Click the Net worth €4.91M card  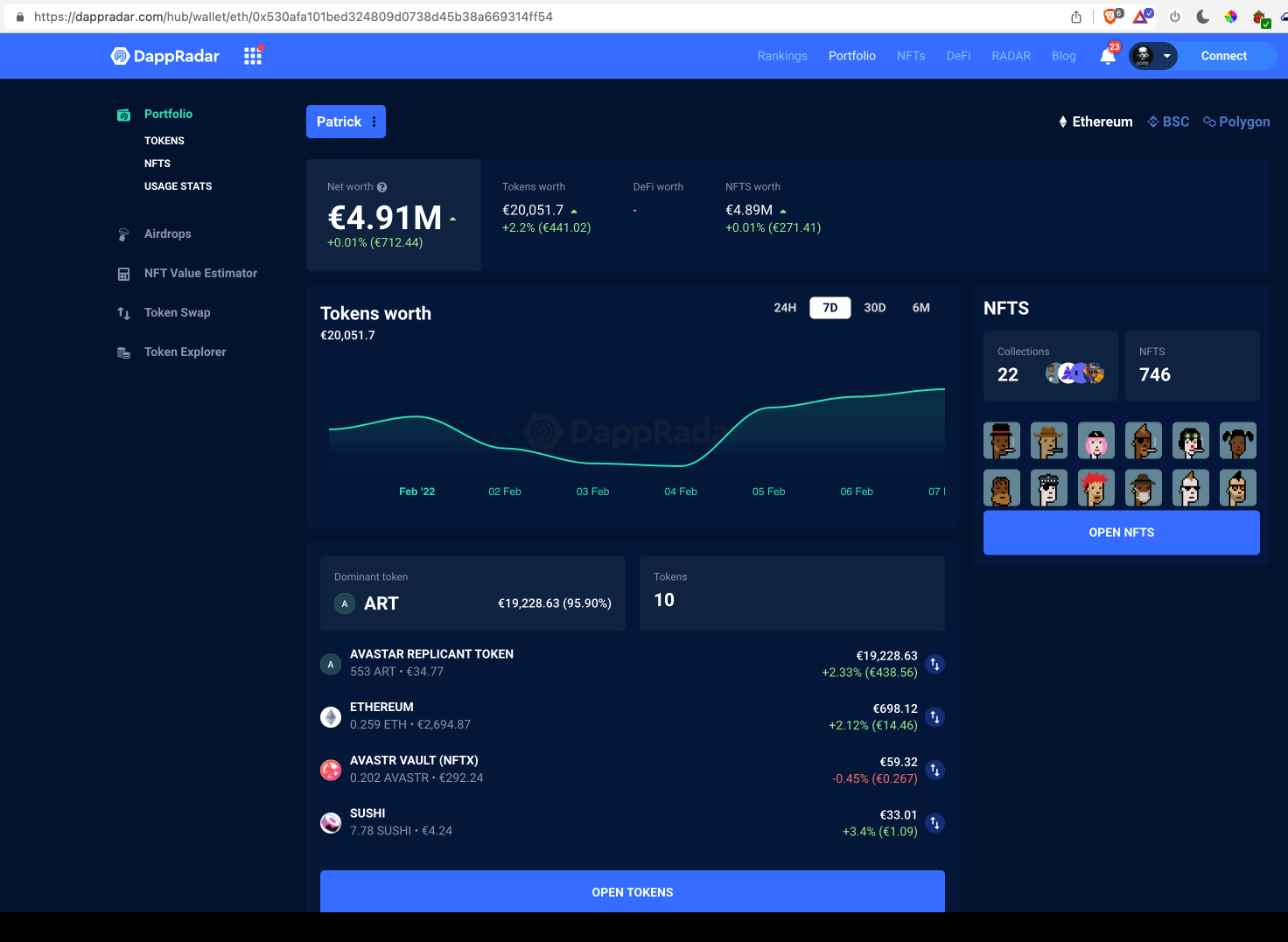coord(394,215)
